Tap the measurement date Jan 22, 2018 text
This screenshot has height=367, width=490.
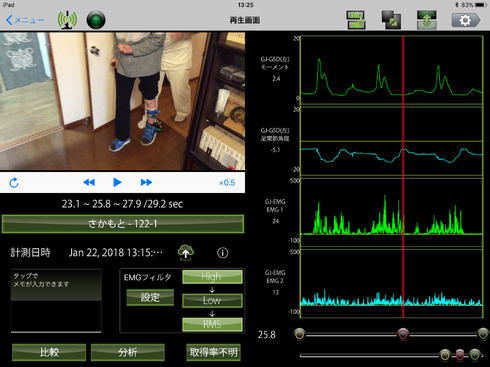[116, 253]
